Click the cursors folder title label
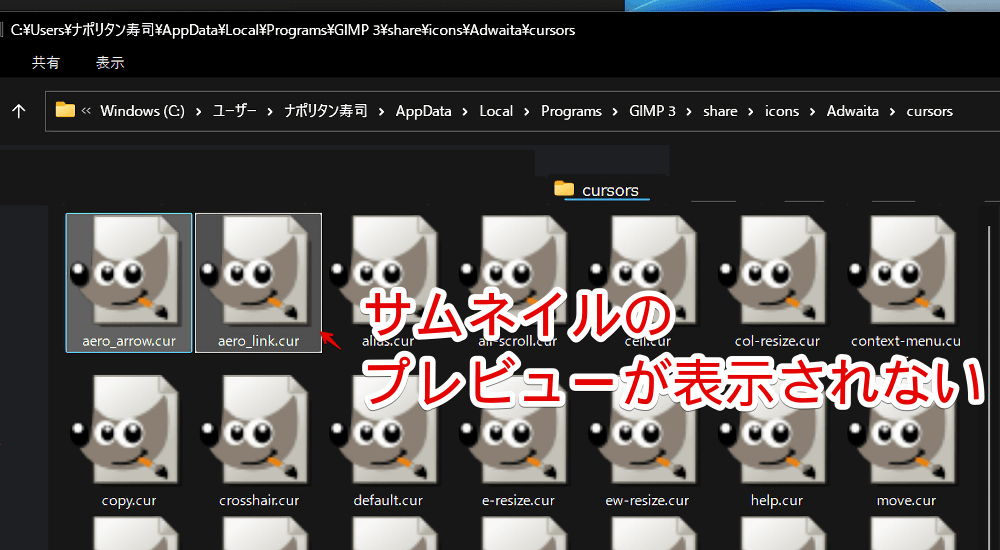Image resolution: width=1000 pixels, height=550 pixels. (x=610, y=190)
